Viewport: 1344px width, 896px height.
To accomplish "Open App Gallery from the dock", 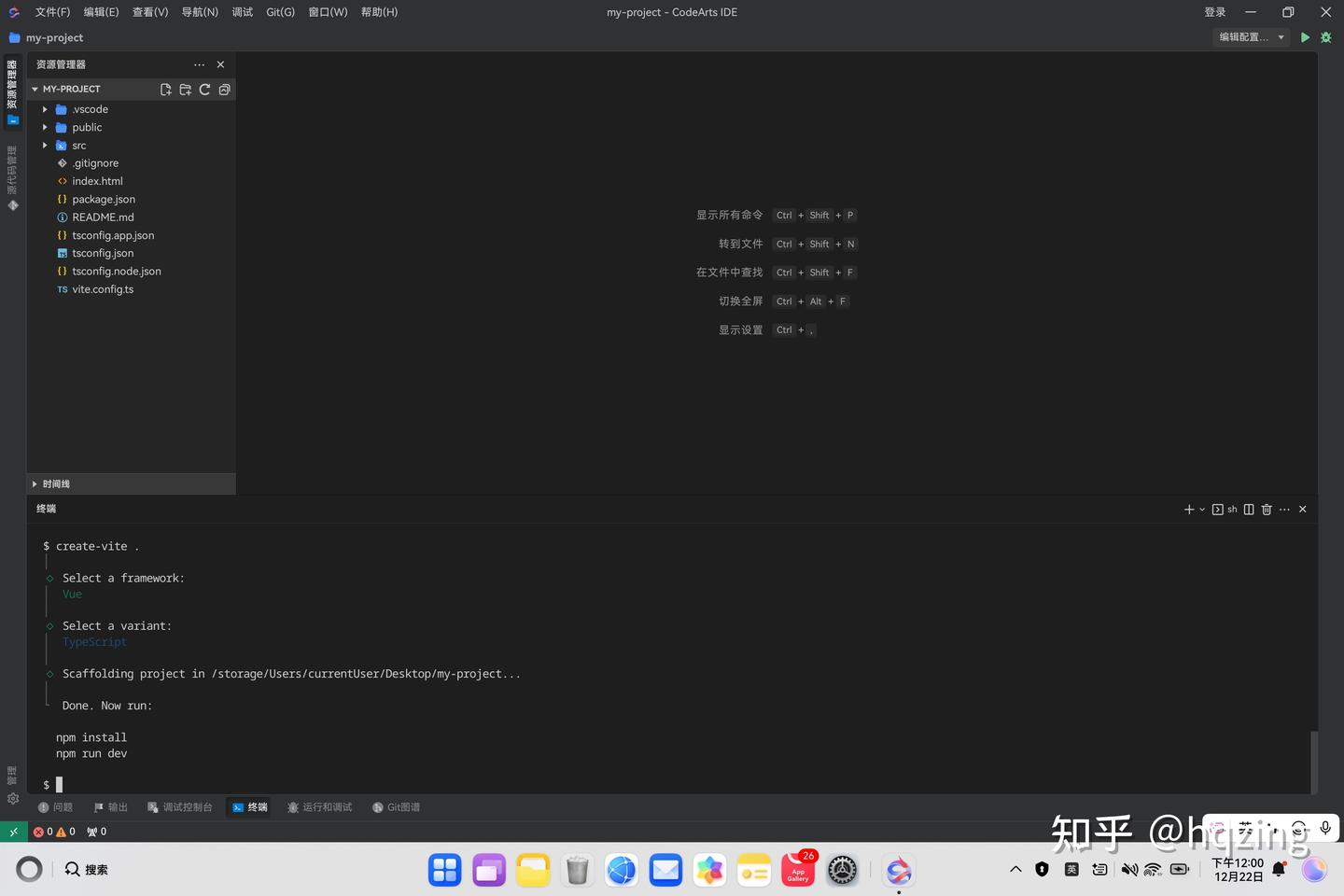I will coord(797,869).
